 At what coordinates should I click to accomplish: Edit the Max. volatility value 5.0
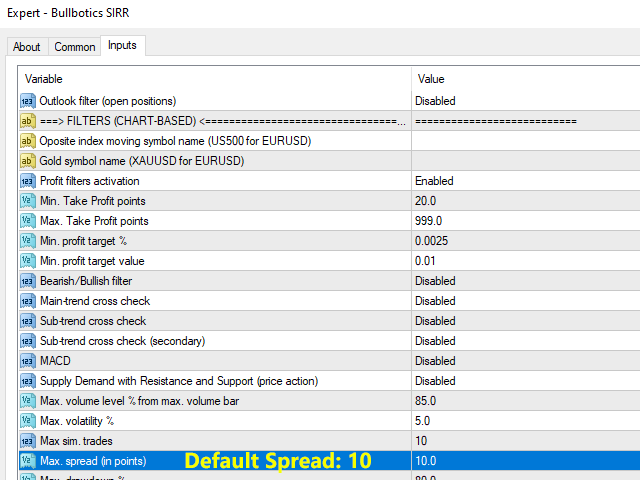[526, 421]
